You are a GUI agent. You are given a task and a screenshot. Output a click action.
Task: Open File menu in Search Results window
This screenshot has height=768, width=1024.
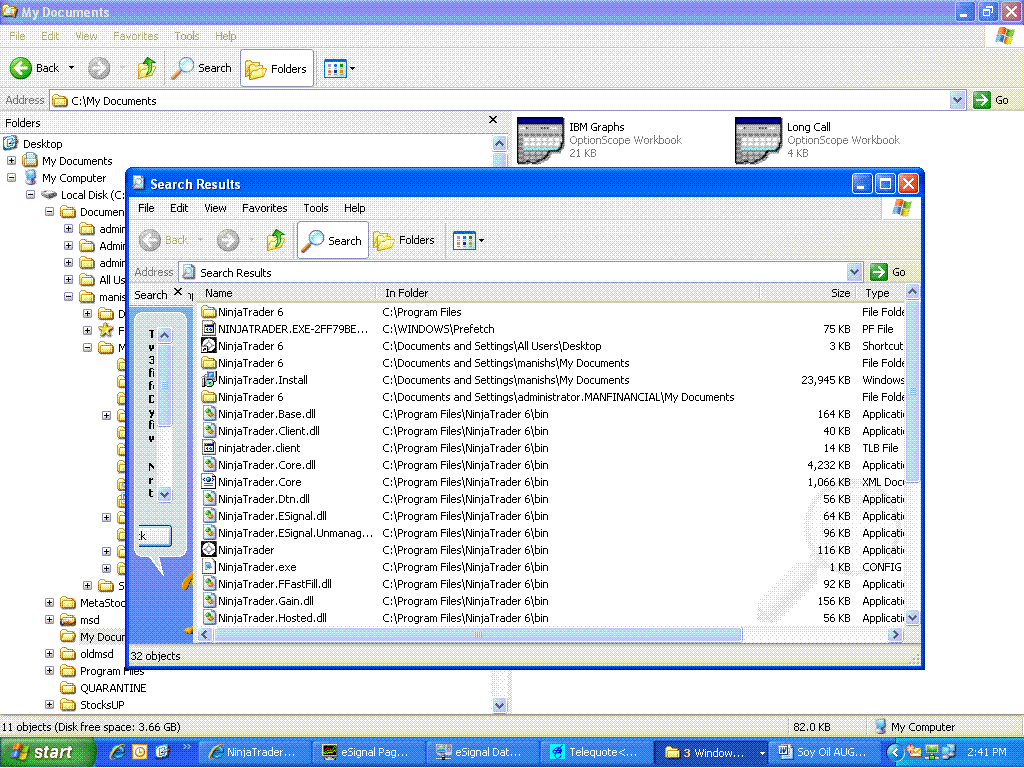point(146,208)
